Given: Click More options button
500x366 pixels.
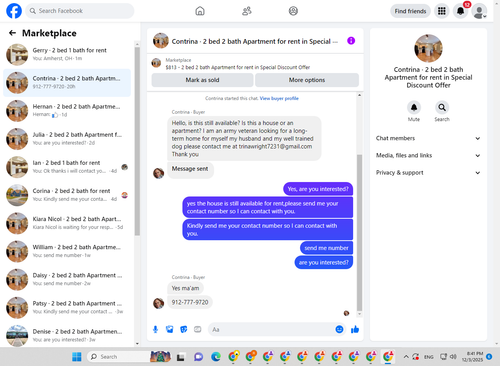Looking at the screenshot, I should pyautogui.click(x=307, y=80).
